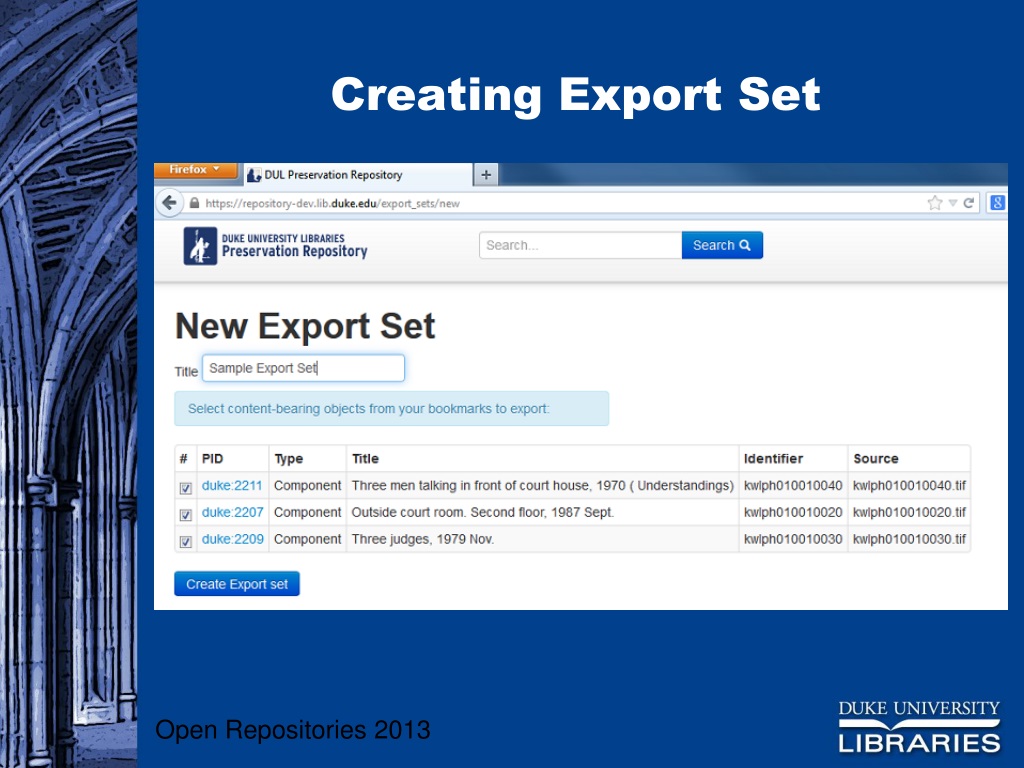Click the Component type in duke:2209 row
Screen dimensions: 1024x768
(x=308, y=539)
